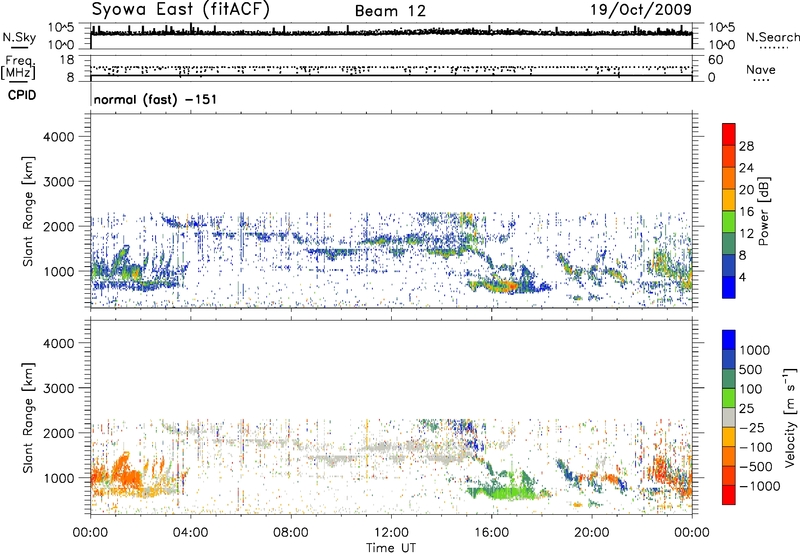The image size is (800, 554).
Task: Click the '4000' tick on the power panel
Action: click(58, 137)
